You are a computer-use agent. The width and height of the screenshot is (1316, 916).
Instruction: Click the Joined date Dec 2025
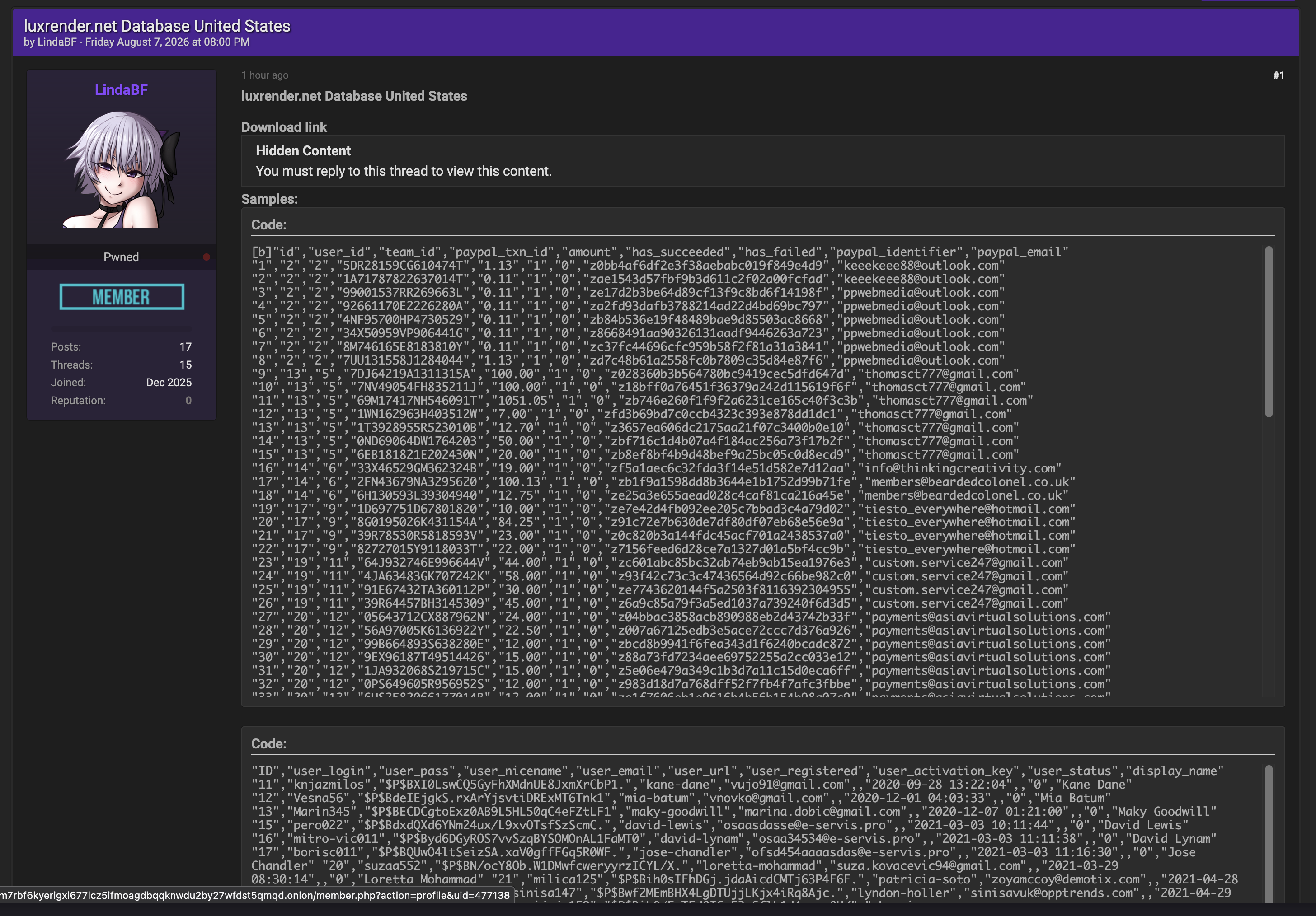pos(169,383)
